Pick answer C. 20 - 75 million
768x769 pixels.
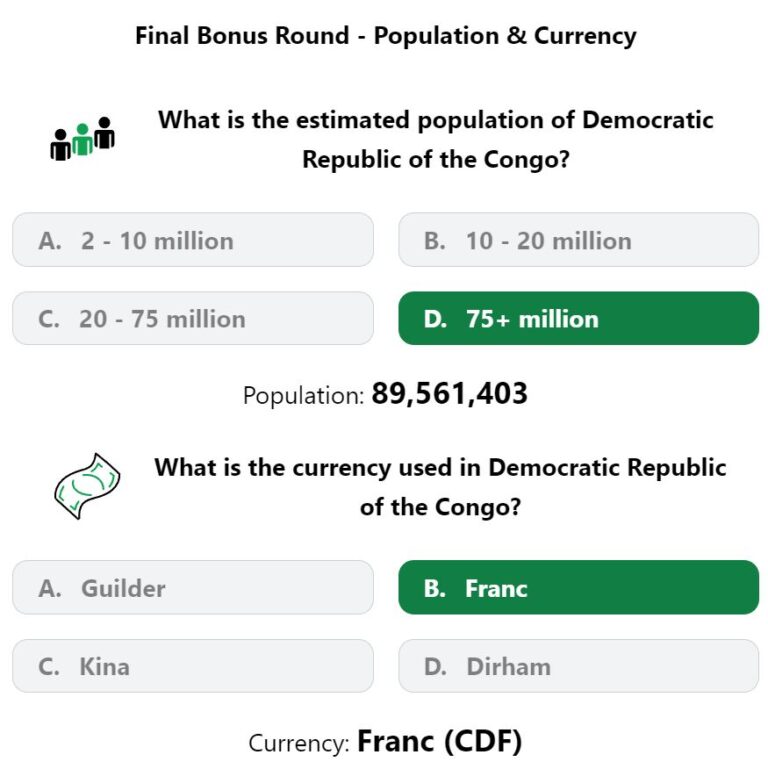[x=193, y=318]
